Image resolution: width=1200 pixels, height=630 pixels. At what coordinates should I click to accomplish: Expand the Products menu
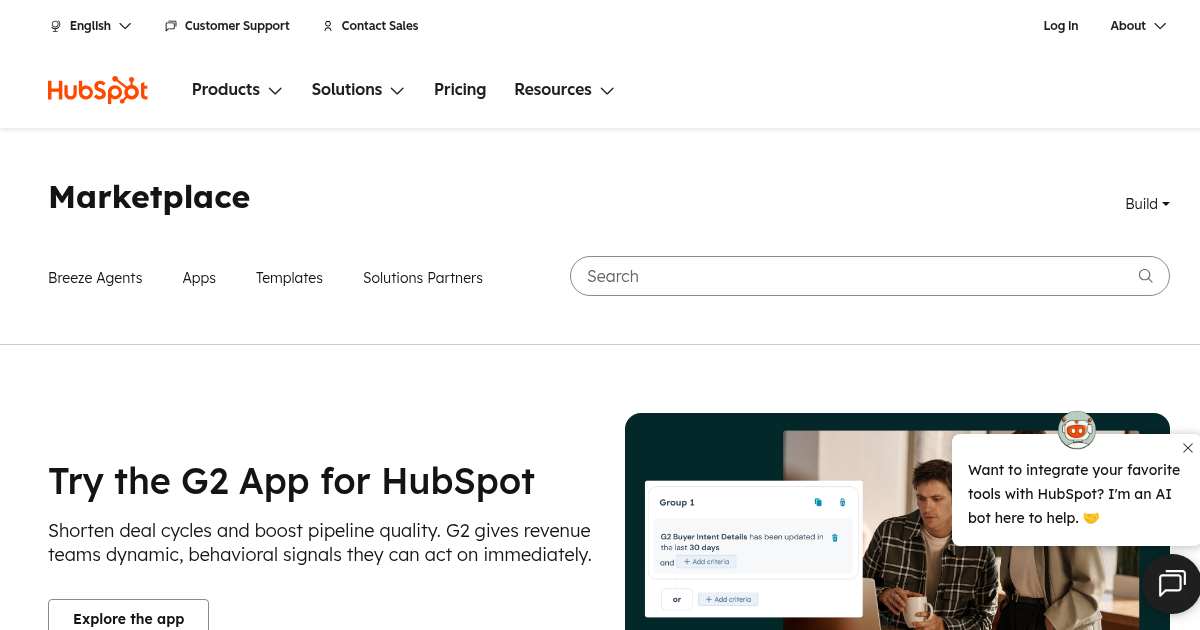point(237,90)
